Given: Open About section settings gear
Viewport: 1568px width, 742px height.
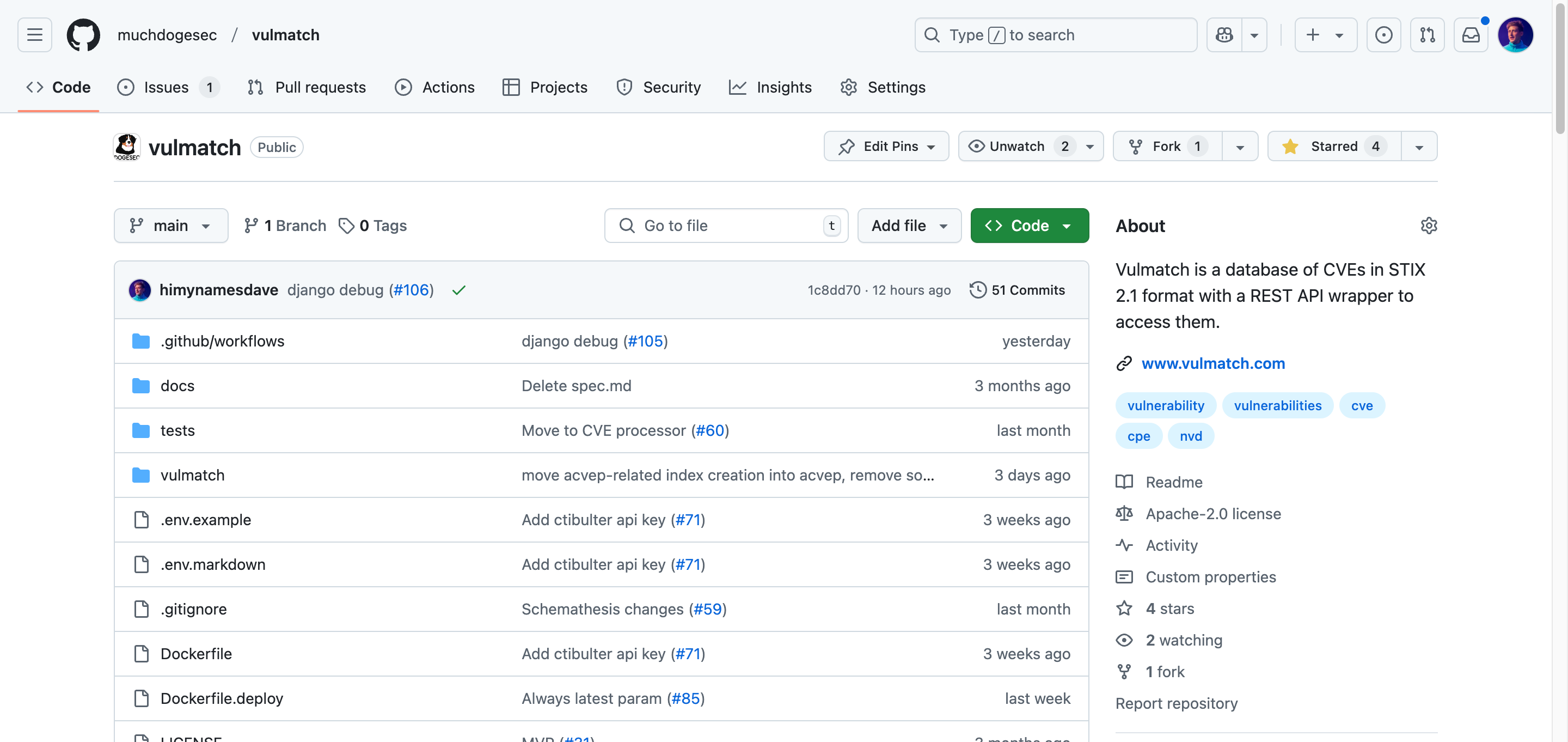Looking at the screenshot, I should click(1429, 226).
